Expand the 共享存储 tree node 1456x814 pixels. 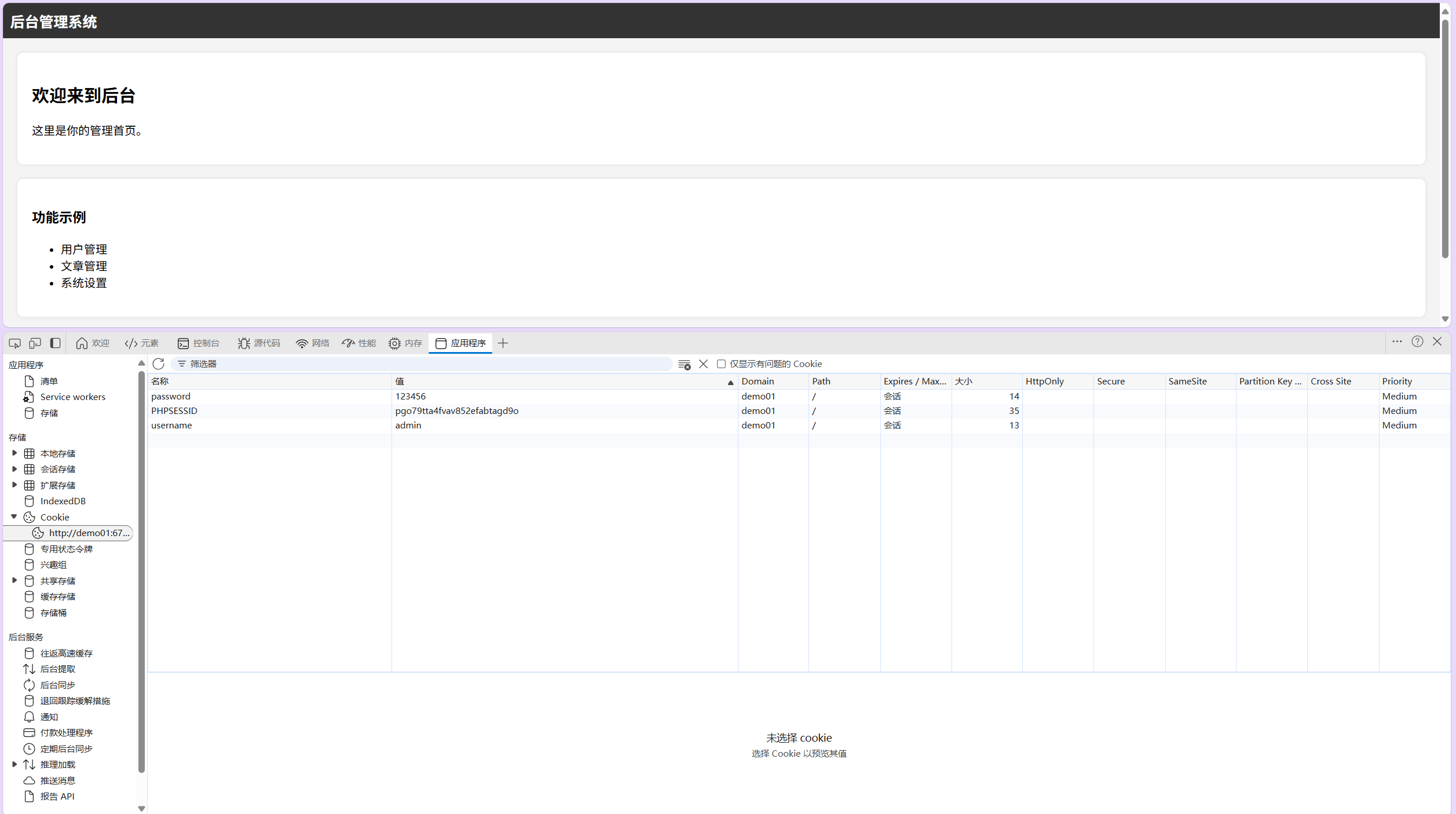(14, 581)
